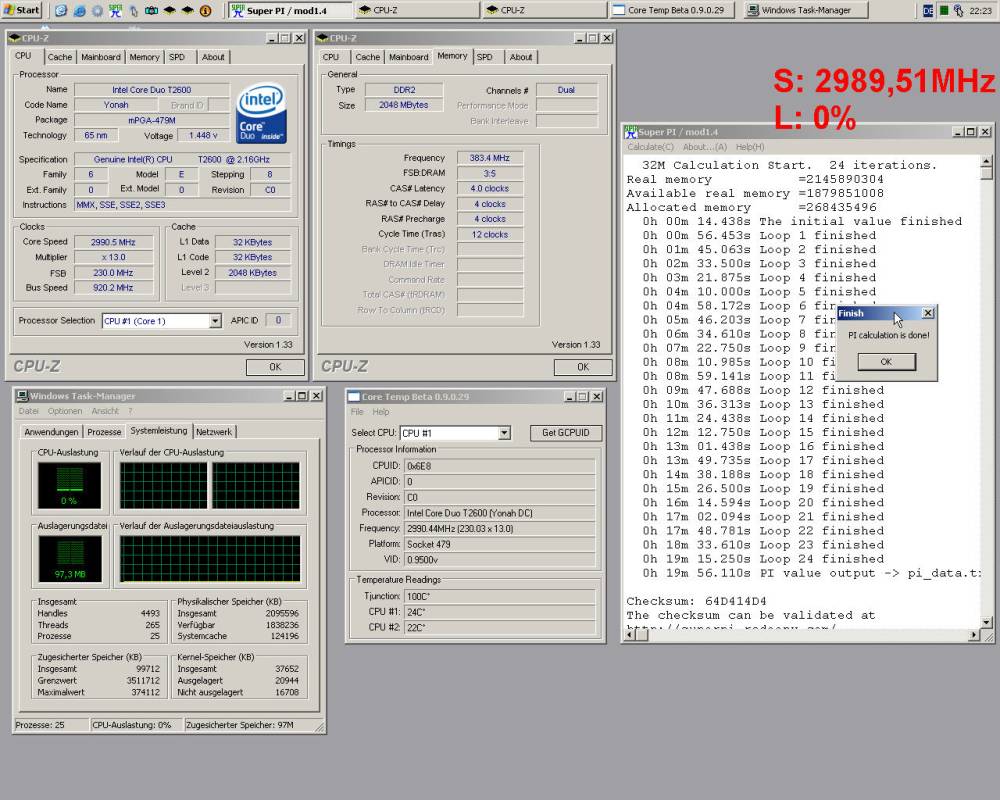The image size is (1000, 800).
Task: Switch to the Netzwerk tab
Action: click(x=214, y=432)
